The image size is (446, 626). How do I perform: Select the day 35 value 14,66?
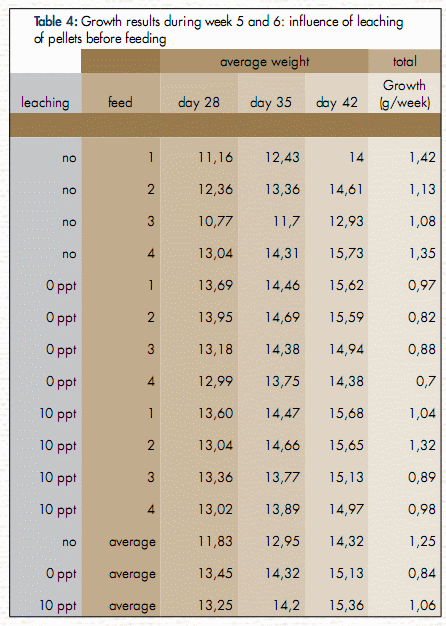click(282, 445)
